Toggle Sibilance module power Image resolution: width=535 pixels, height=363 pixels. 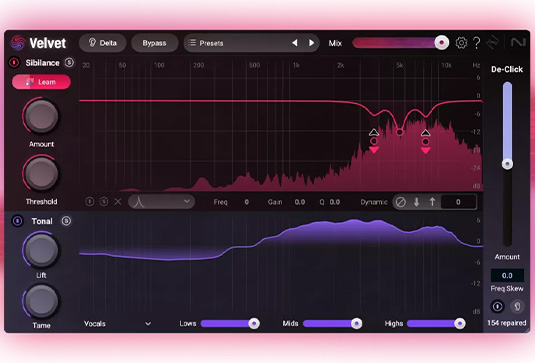[x=14, y=62]
